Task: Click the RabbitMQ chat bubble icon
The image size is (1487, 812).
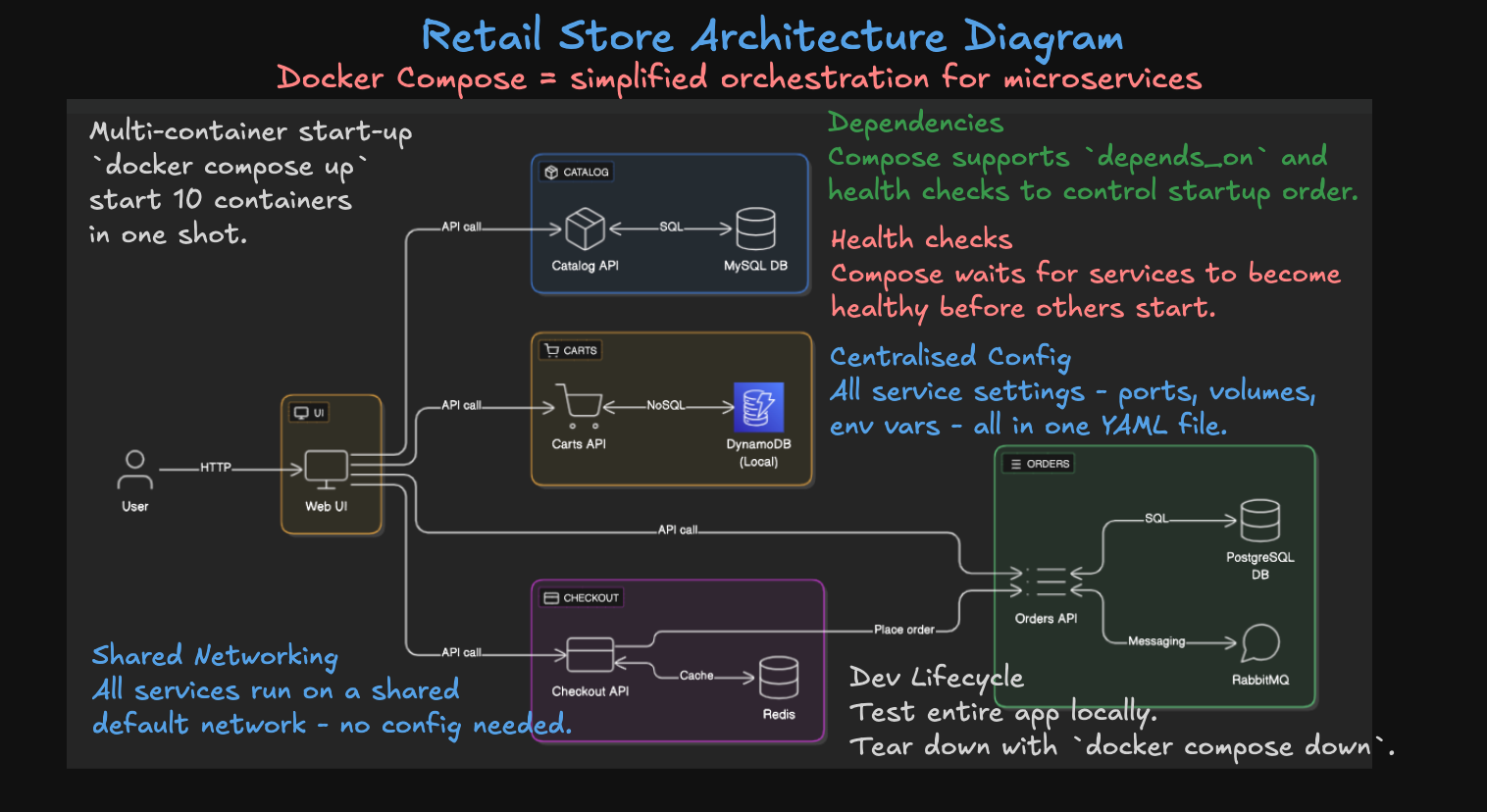Action: point(1259,643)
